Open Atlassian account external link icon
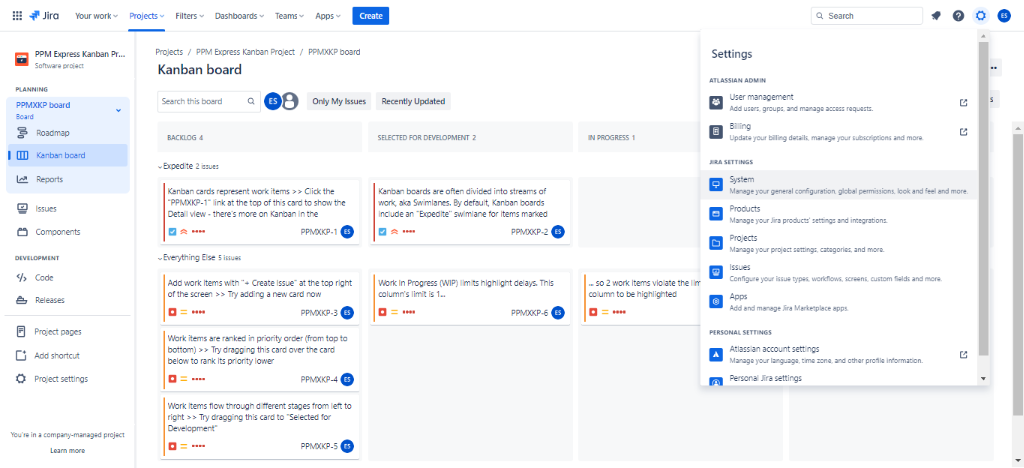The width and height of the screenshot is (1024, 468). (963, 354)
